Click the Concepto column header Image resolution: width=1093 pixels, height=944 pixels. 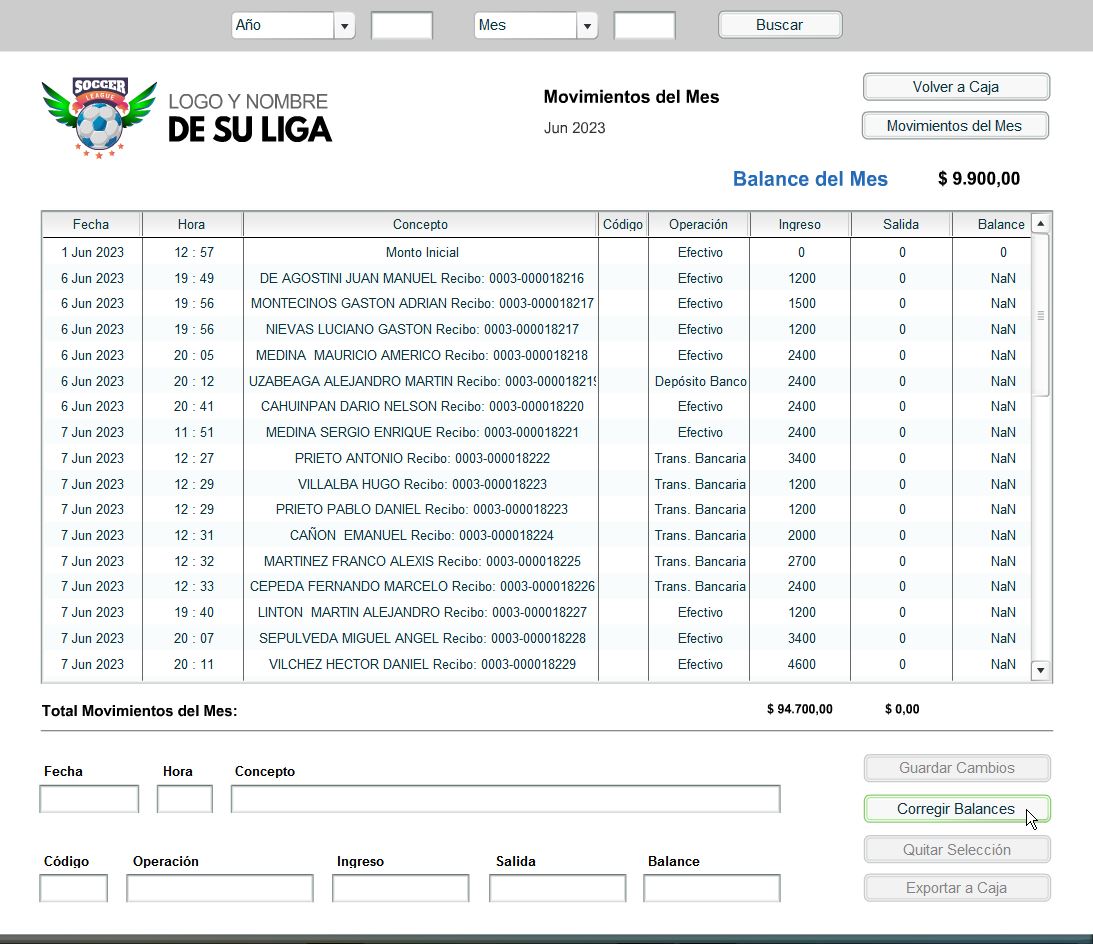point(420,224)
